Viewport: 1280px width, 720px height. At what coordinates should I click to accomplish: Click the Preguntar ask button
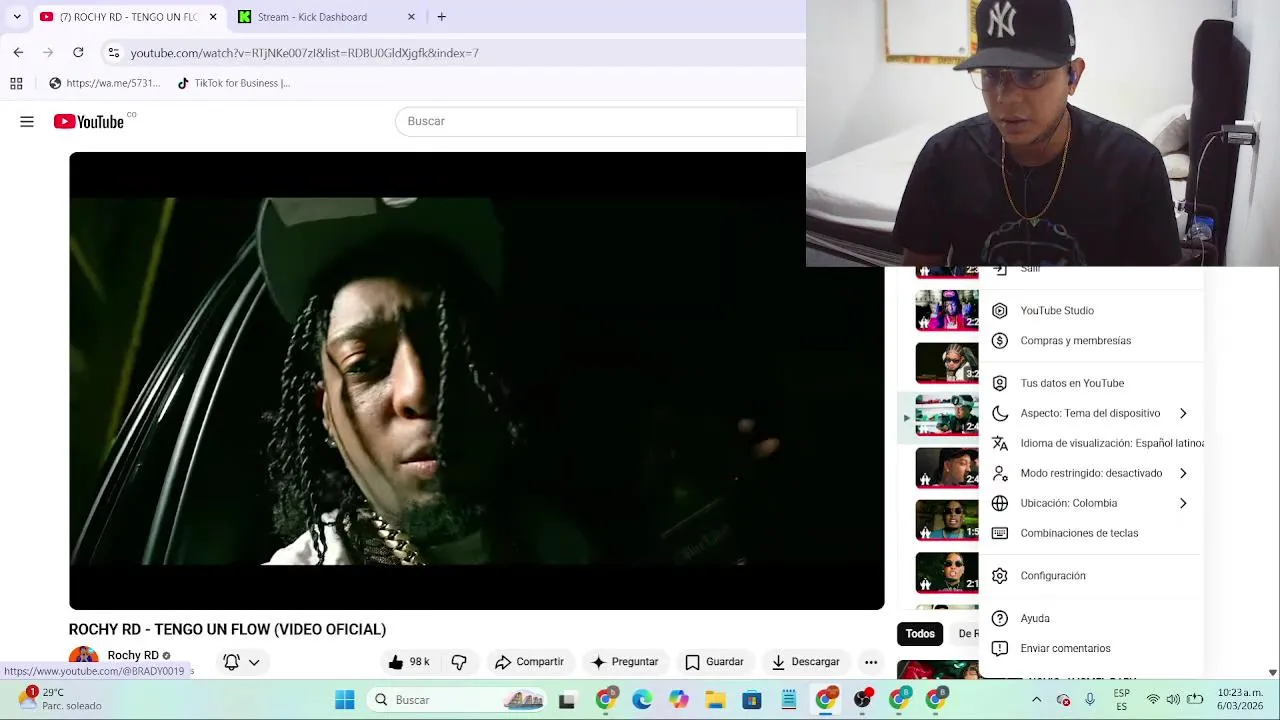click(625, 662)
